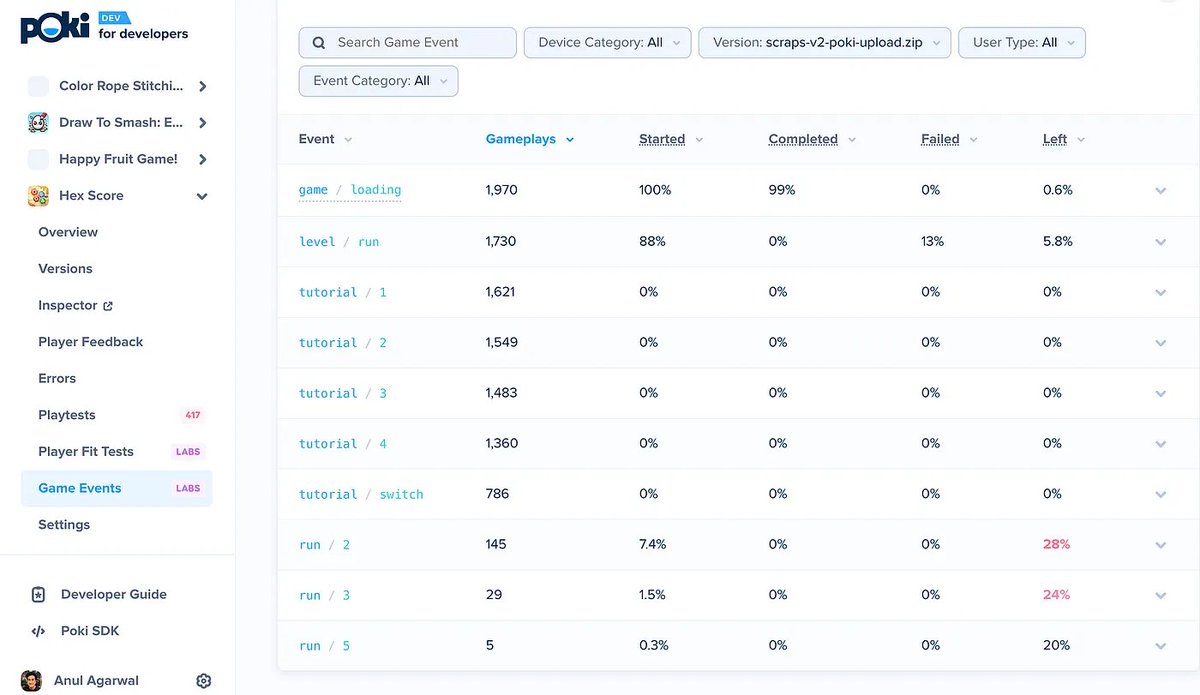Screen dimensions: 1200x695
Task: Open the User Type filter dropdown
Action: (x=1022, y=43)
